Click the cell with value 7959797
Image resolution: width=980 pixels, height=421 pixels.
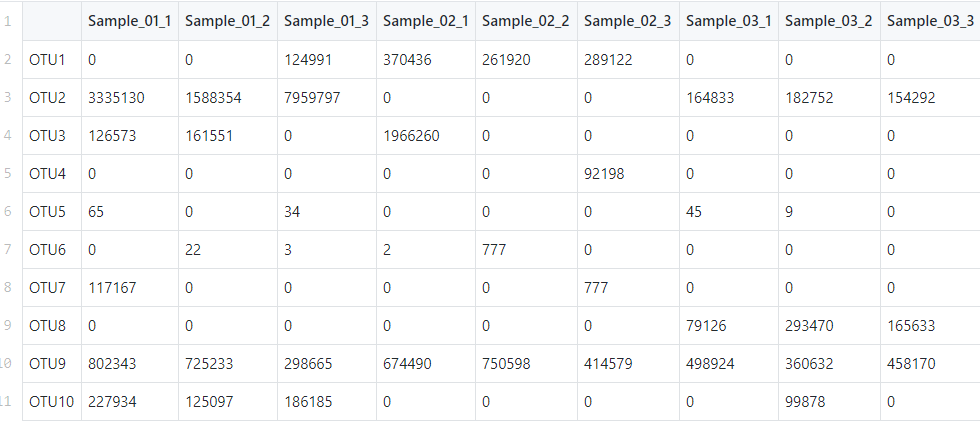coord(327,98)
